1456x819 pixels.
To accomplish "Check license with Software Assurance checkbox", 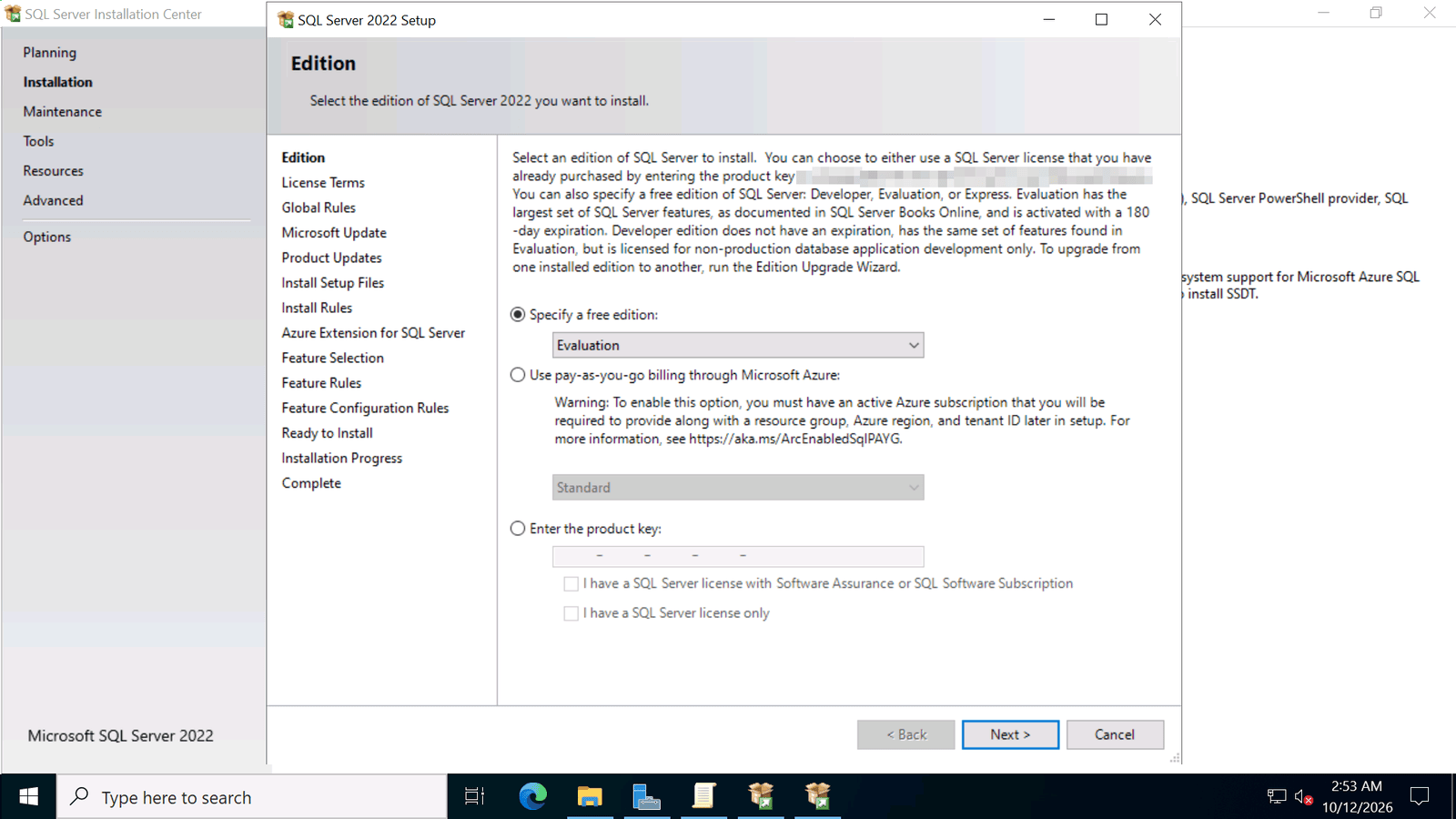I will click(571, 584).
